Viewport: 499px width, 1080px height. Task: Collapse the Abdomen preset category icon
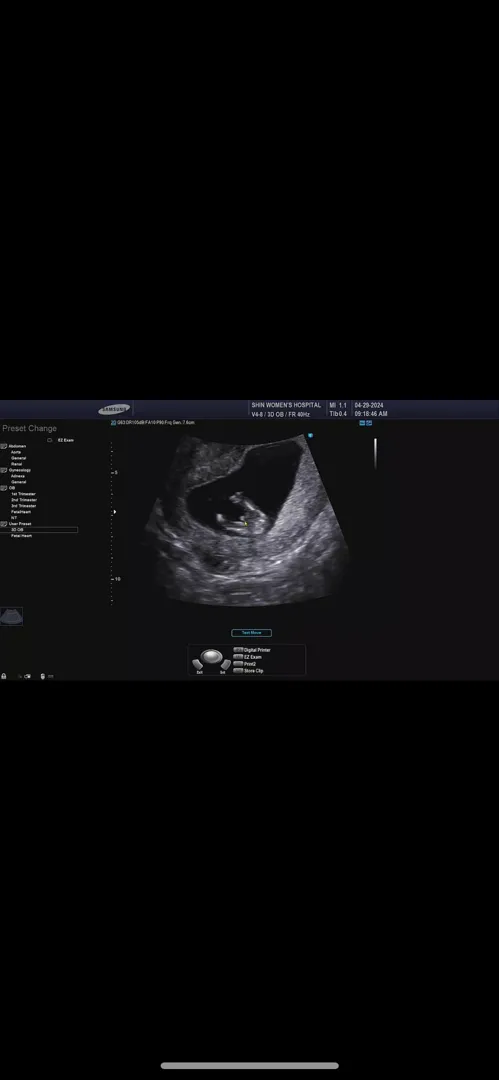[x=3, y=446]
